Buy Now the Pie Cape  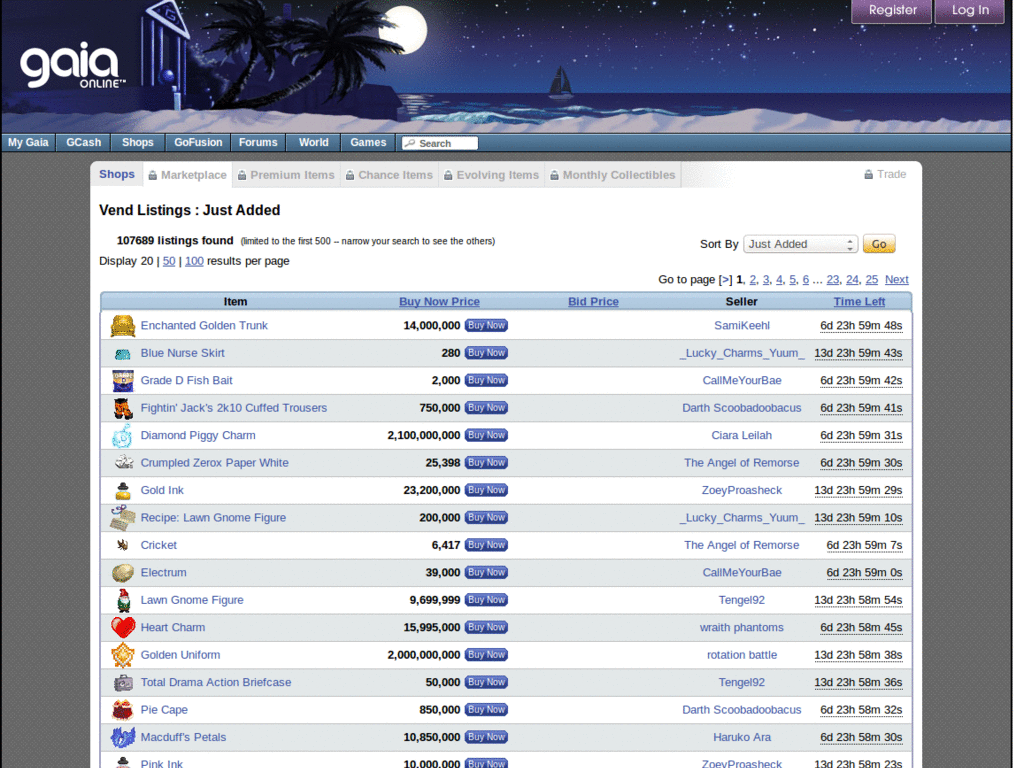pyautogui.click(x=486, y=709)
